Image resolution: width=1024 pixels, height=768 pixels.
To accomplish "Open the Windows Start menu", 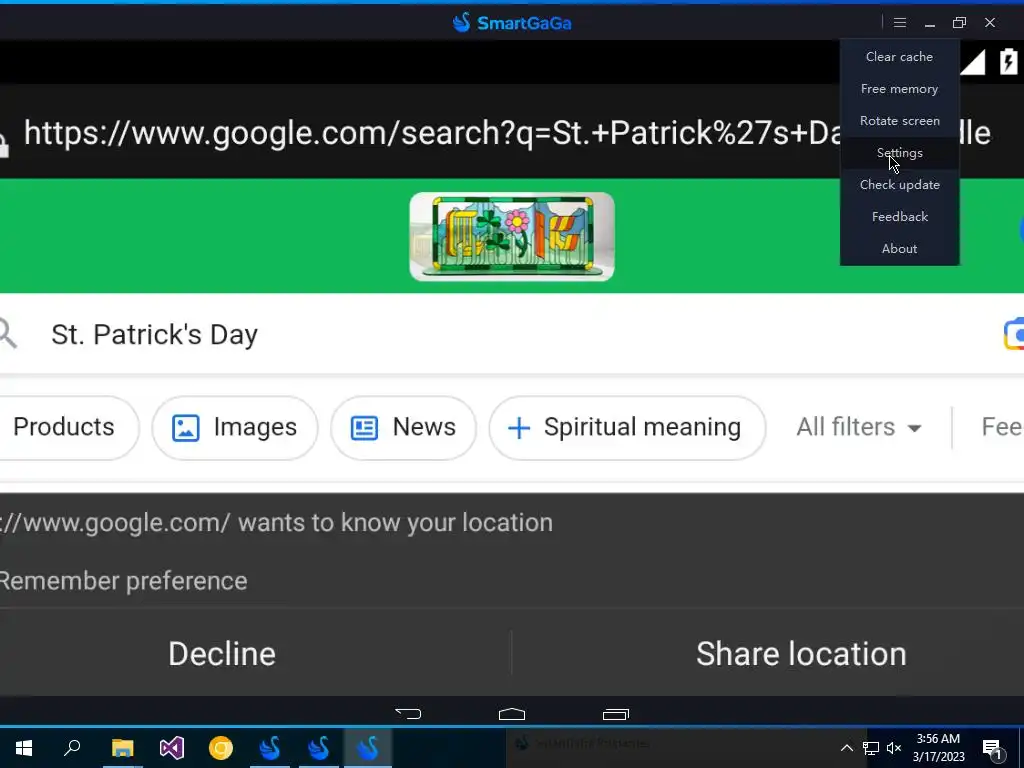I will point(24,748).
